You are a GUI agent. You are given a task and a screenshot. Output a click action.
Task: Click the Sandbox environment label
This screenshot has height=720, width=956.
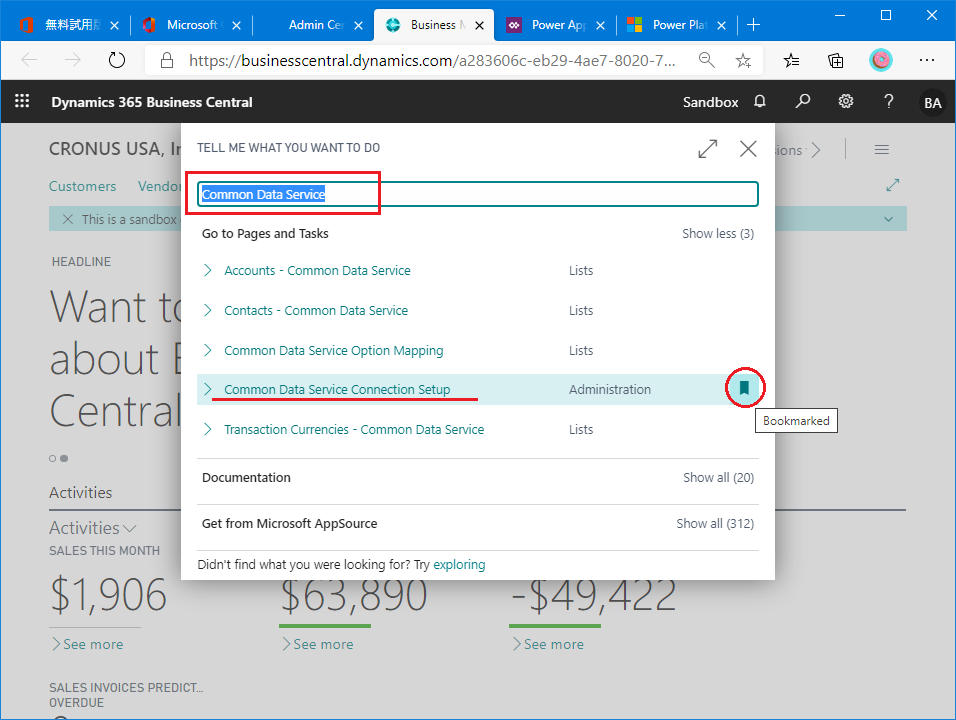coord(710,102)
